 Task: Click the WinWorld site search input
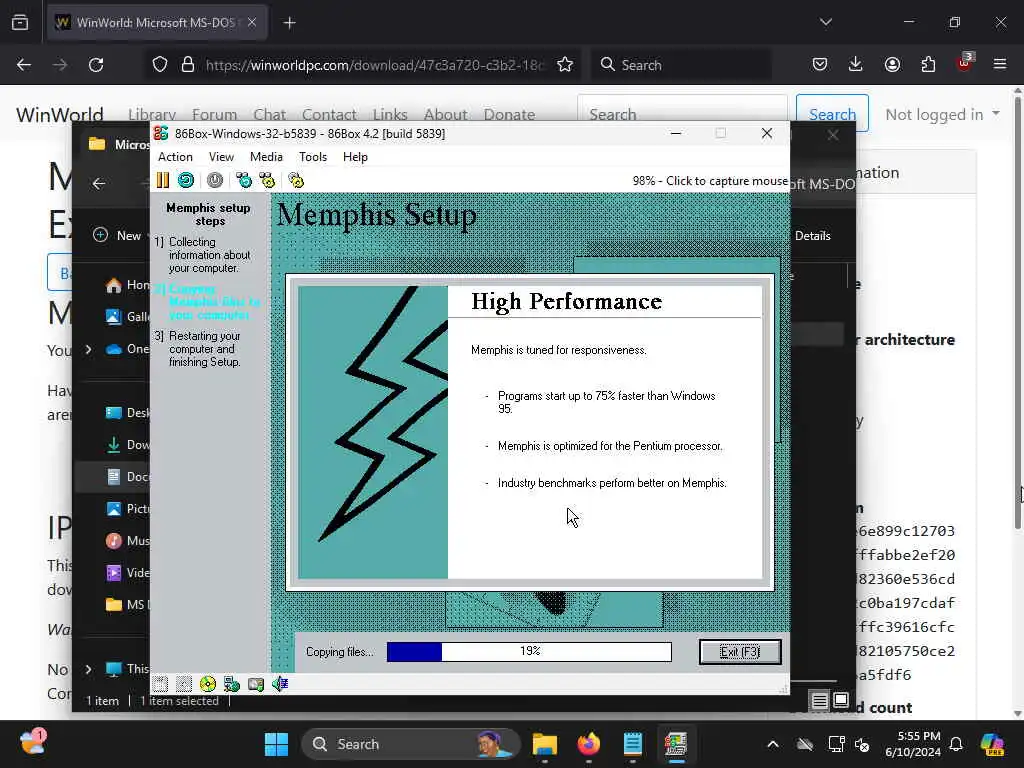(682, 114)
